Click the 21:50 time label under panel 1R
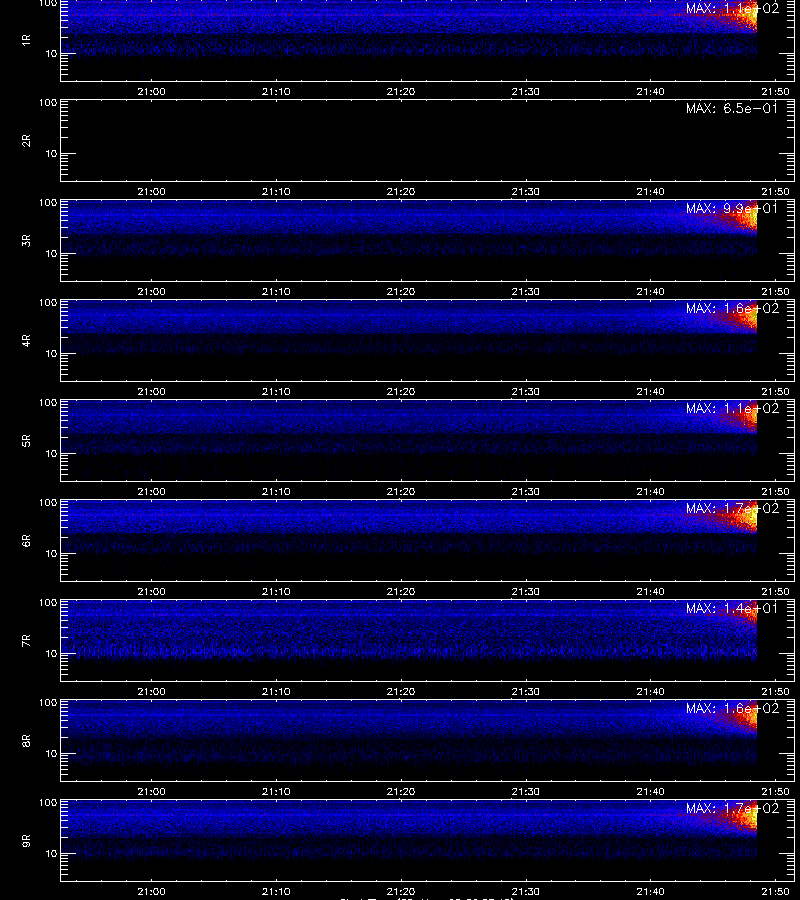This screenshot has width=800, height=900. [775, 92]
